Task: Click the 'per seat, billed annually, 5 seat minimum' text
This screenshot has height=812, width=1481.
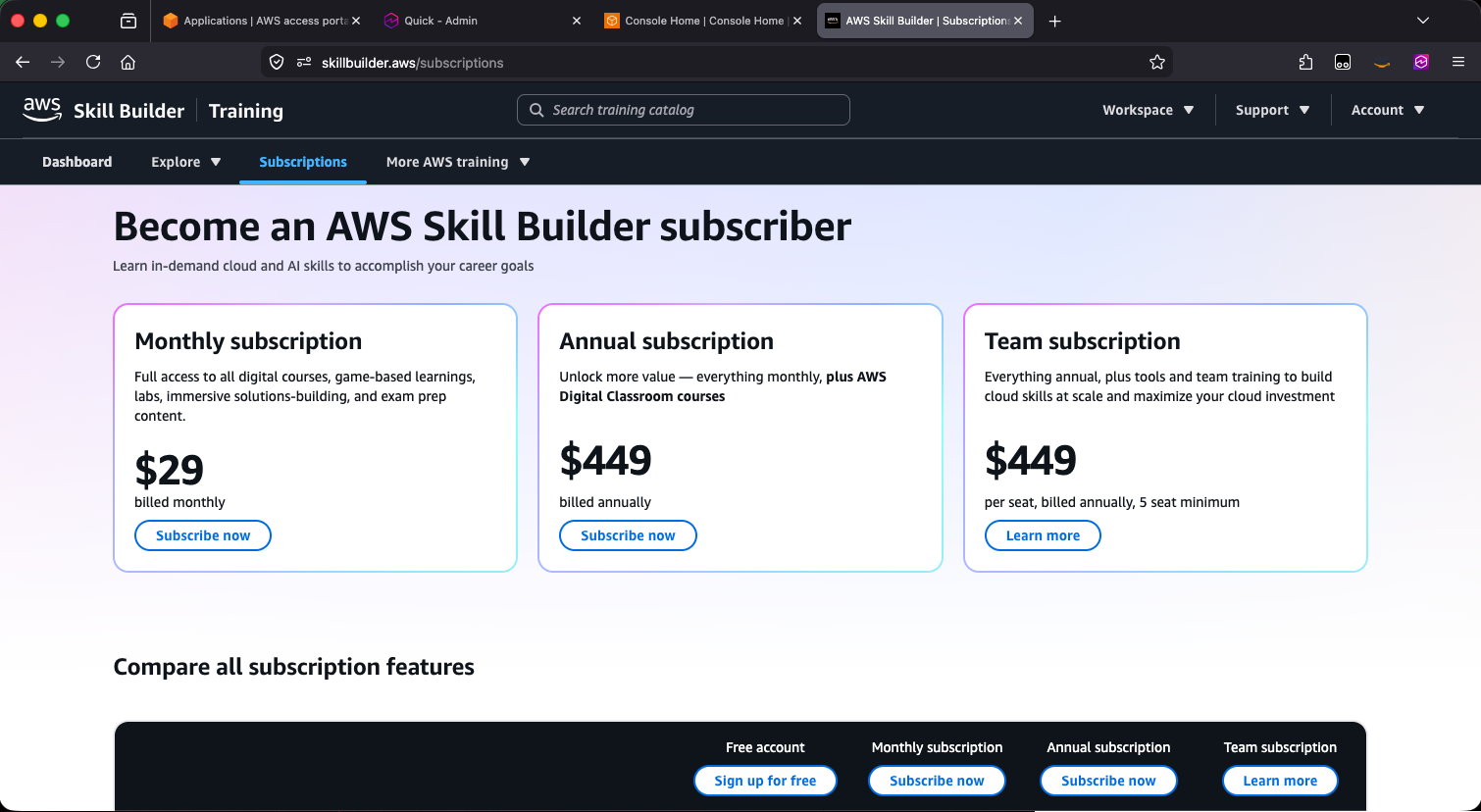Action: [1112, 502]
